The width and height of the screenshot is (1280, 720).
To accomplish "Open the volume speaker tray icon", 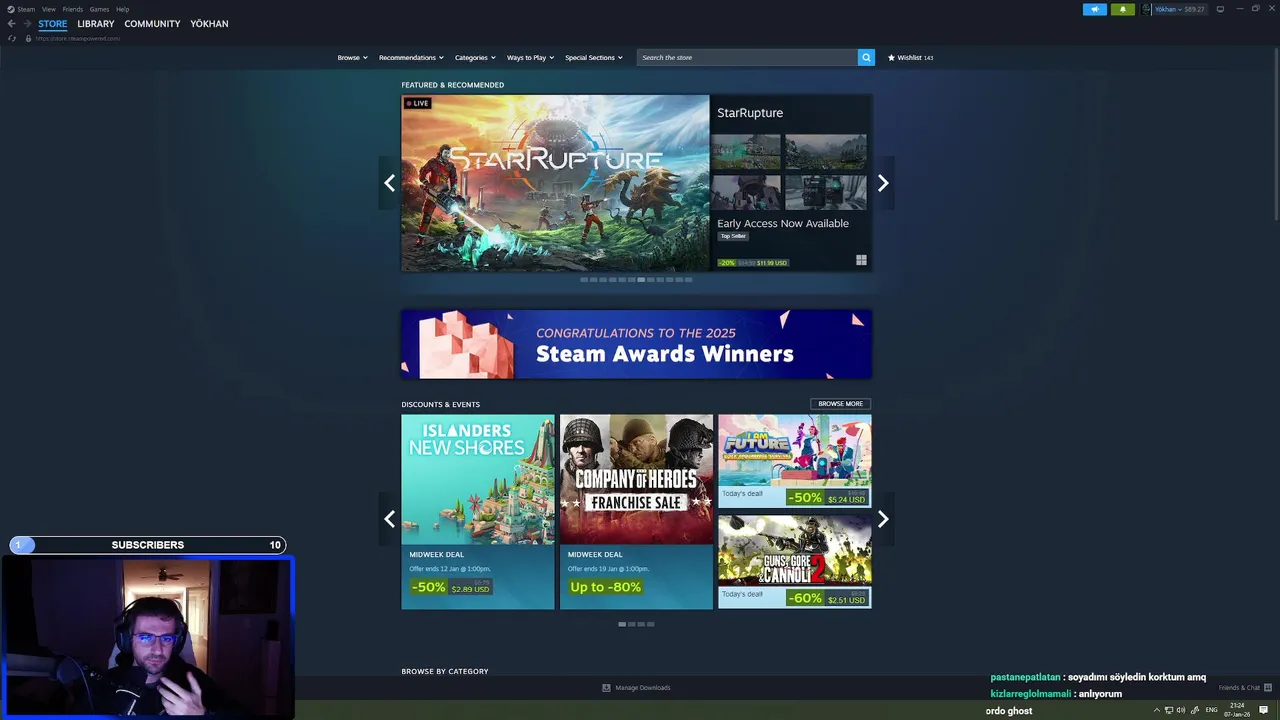I will [1181, 710].
